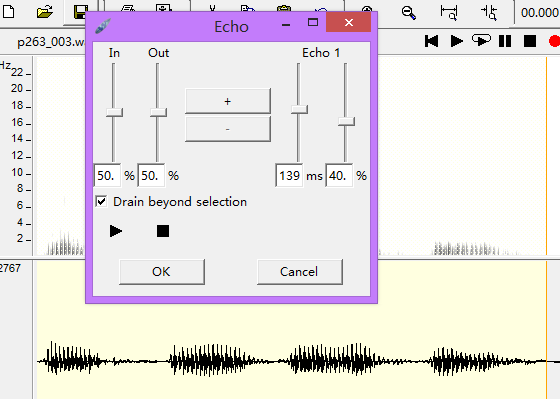Image resolution: width=560 pixels, height=399 pixels.
Task: Click the New file icon
Action: (9, 11)
